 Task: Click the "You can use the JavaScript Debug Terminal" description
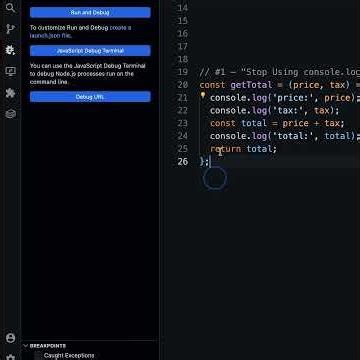(x=88, y=74)
